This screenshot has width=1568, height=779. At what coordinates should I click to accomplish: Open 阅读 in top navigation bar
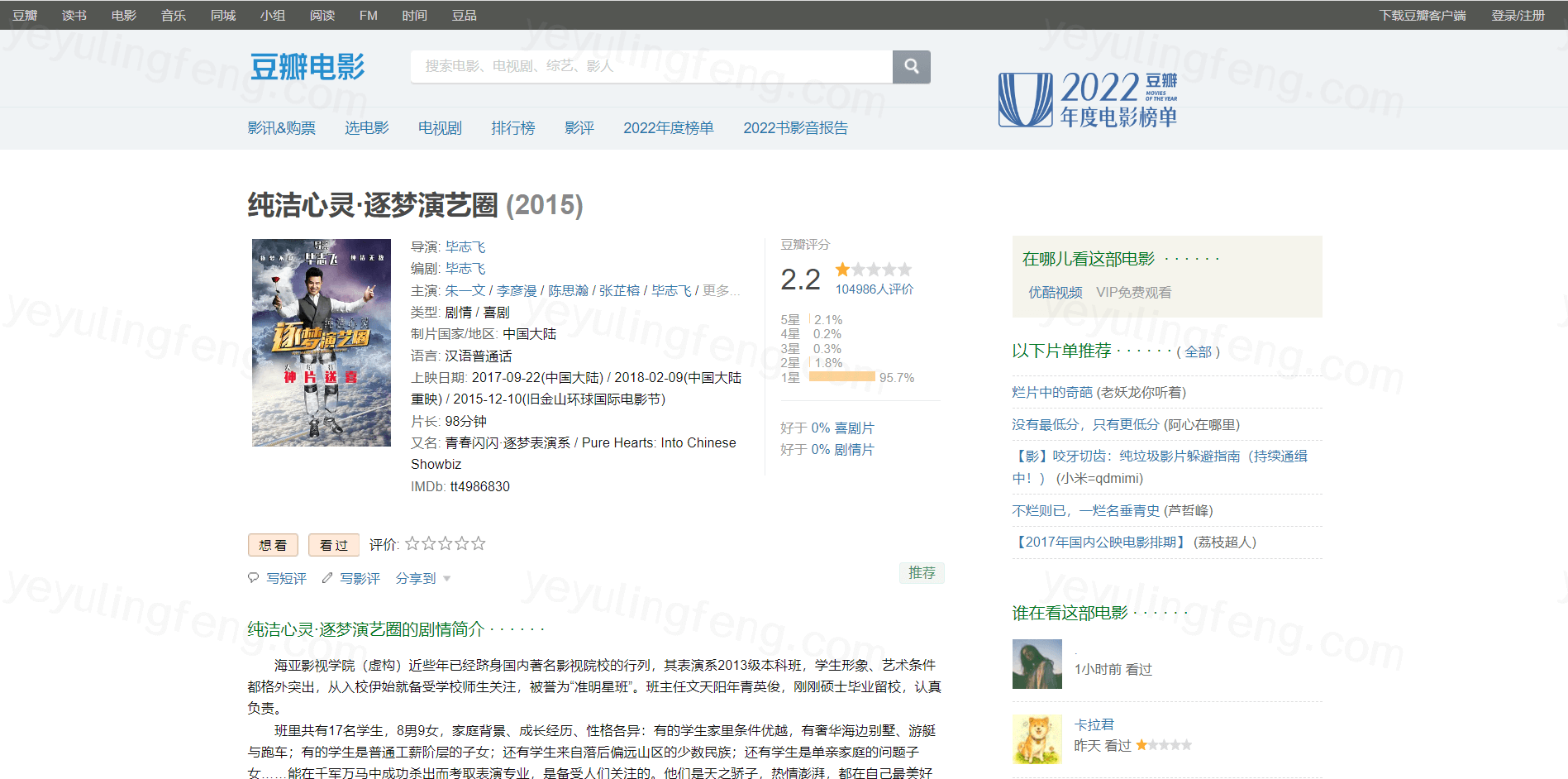tap(322, 15)
